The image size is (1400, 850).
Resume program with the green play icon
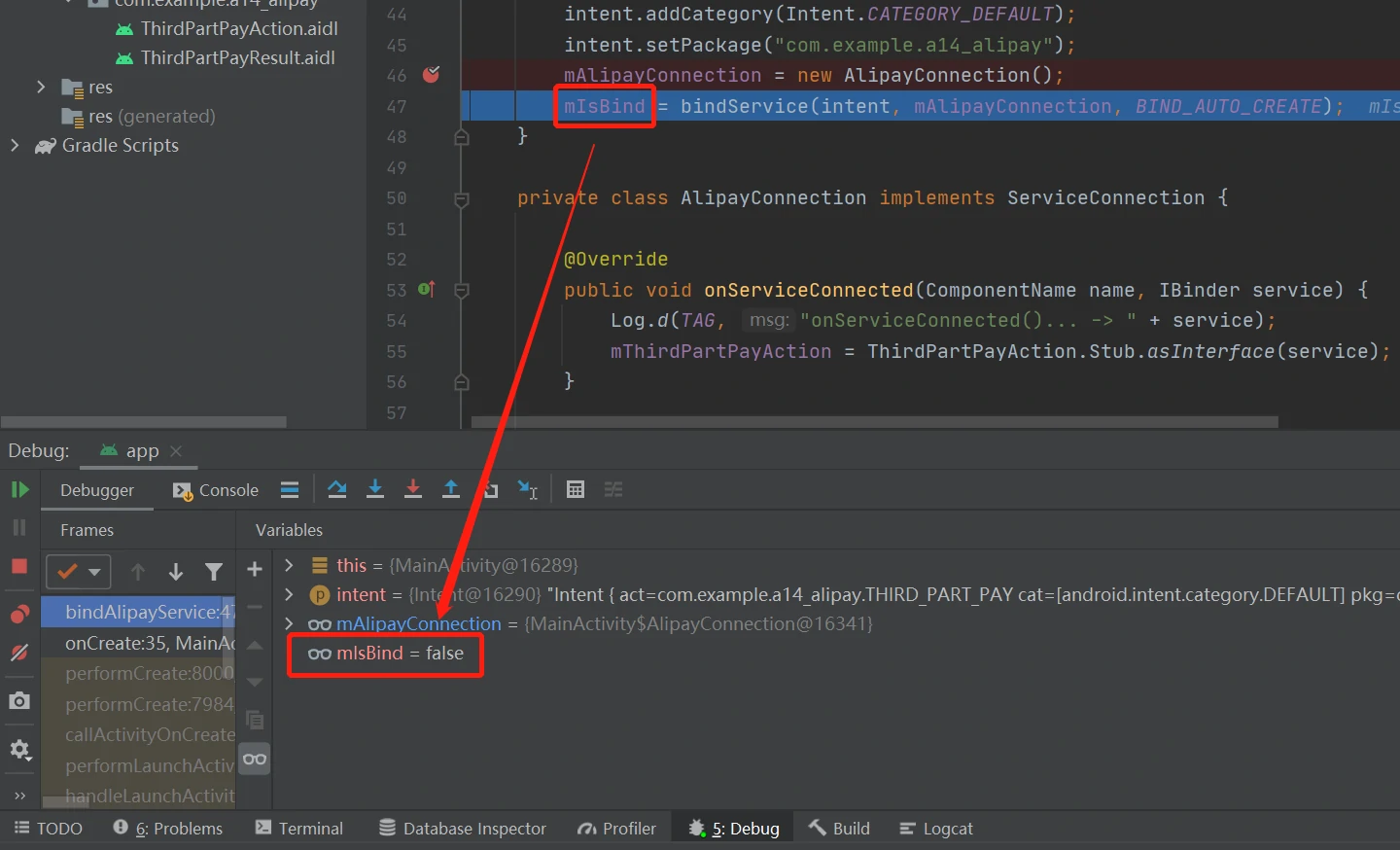tap(19, 489)
